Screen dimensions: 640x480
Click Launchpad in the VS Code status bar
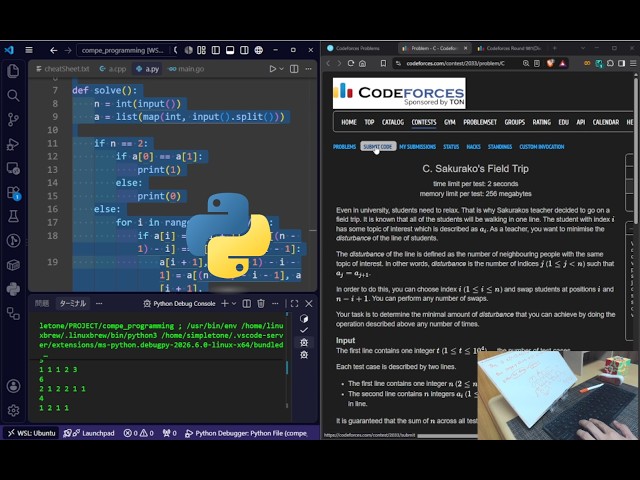pos(89,433)
